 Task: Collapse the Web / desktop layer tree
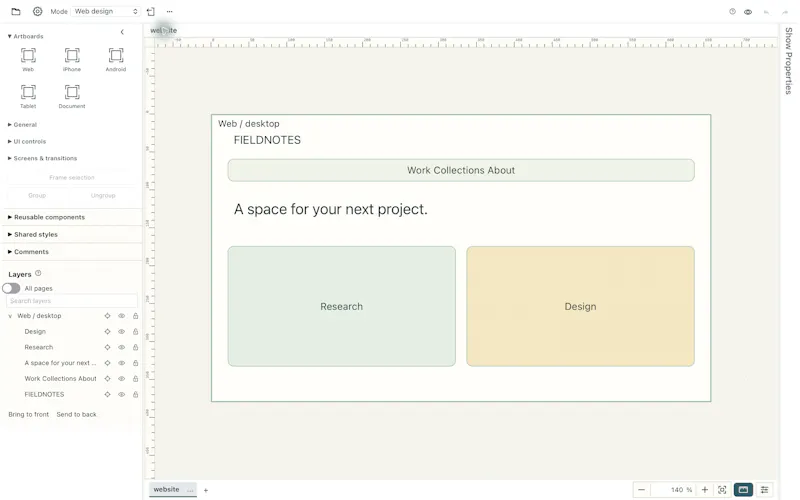(10, 316)
